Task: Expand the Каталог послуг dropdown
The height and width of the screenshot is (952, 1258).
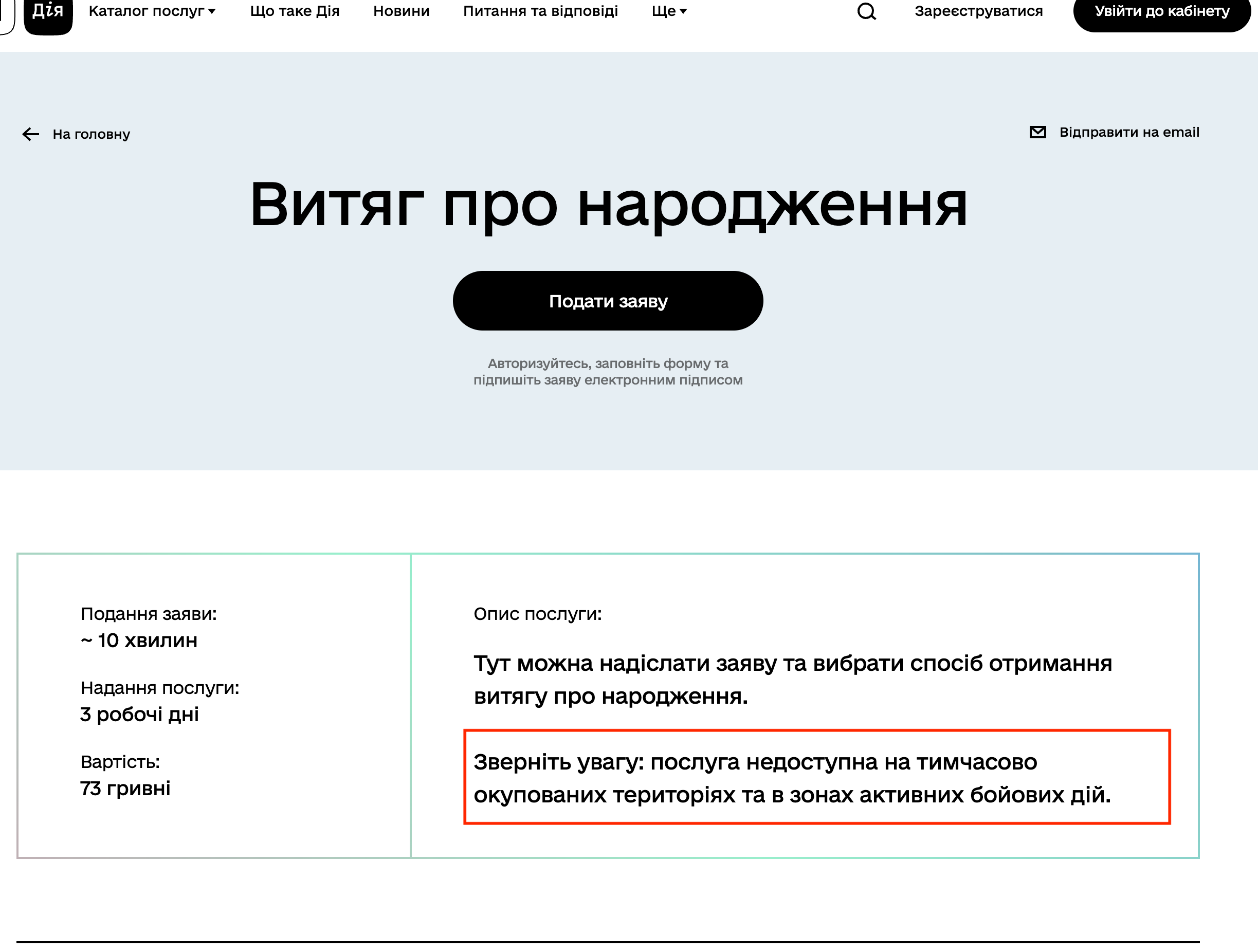Action: coord(151,10)
